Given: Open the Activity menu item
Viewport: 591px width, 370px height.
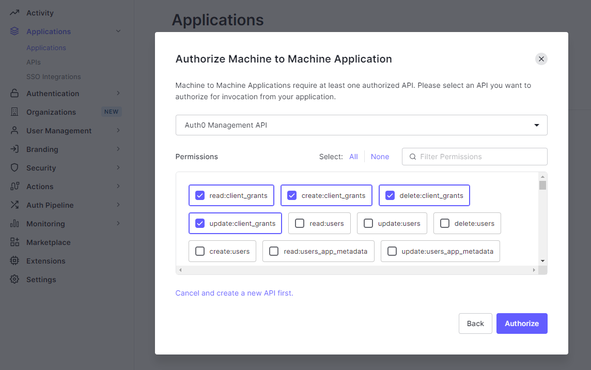Looking at the screenshot, I should pos(40,13).
